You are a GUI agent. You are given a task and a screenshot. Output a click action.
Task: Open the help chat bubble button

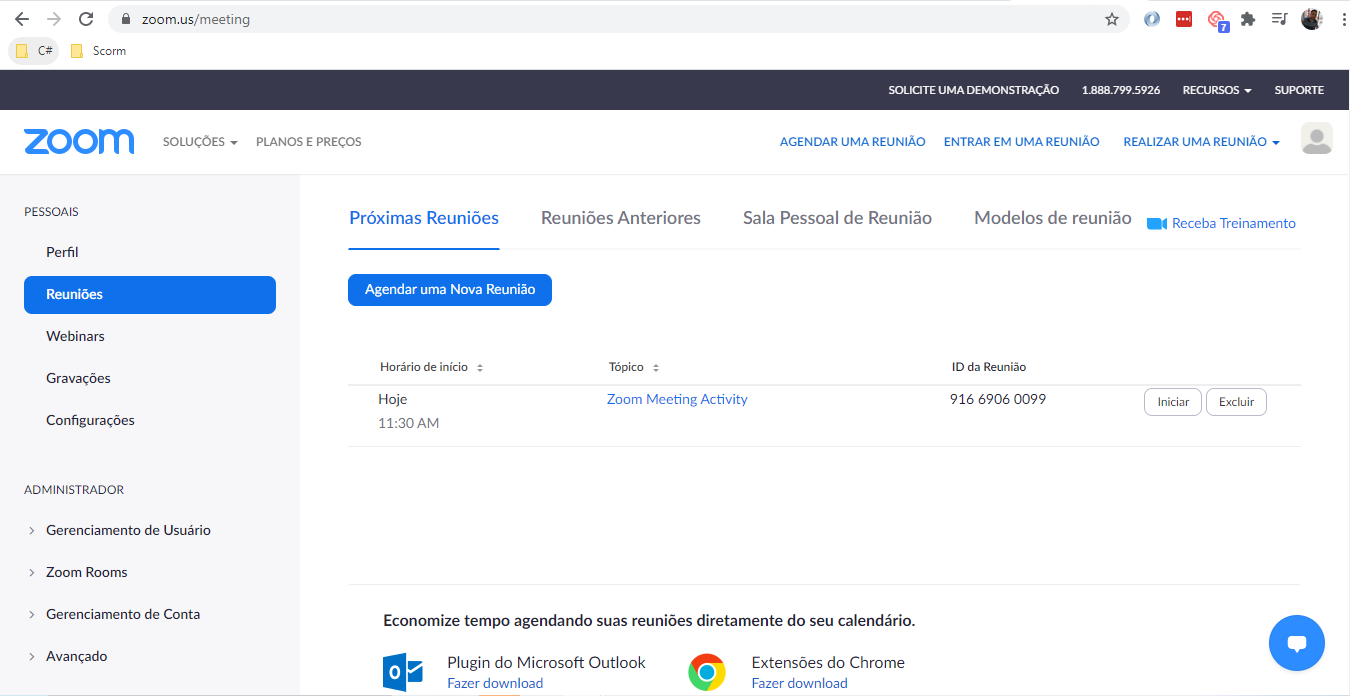coord(1297,643)
